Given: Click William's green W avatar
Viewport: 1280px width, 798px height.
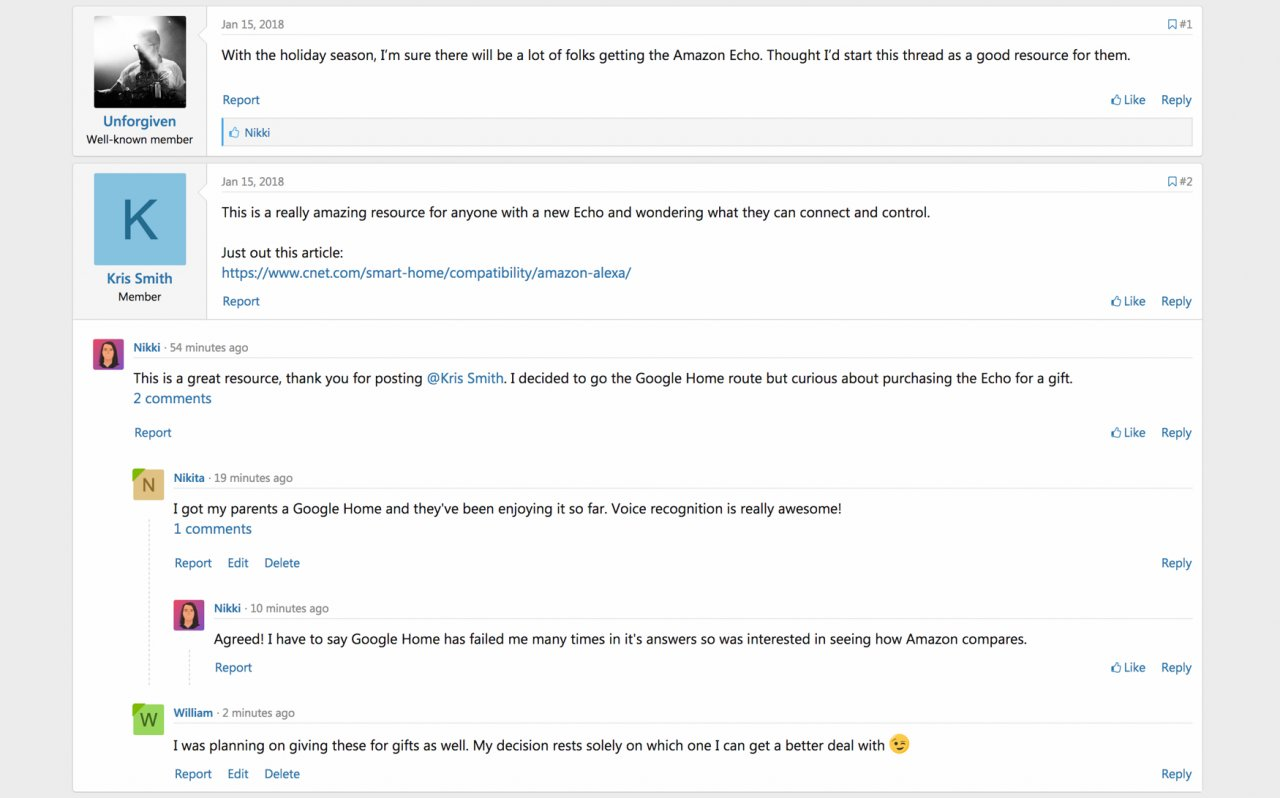Looking at the screenshot, I should click(x=148, y=719).
